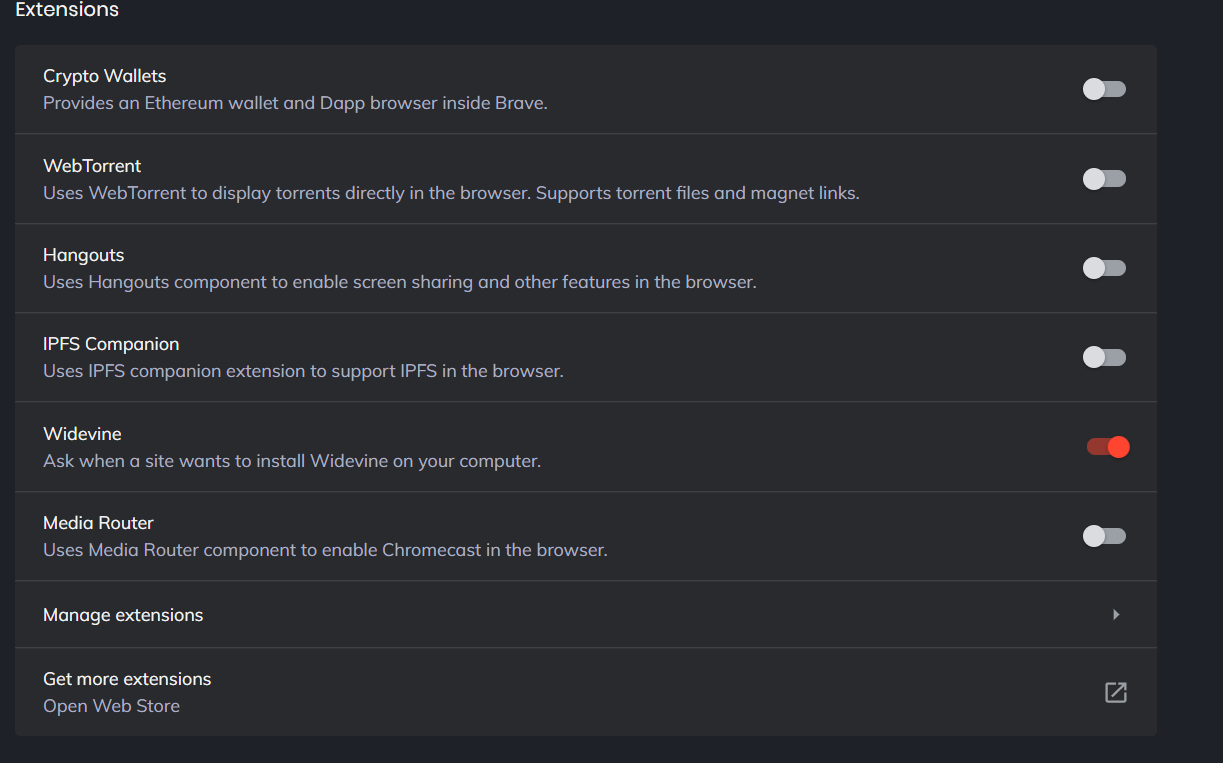Click the WebTorrent description about magnet links
This screenshot has height=763, width=1223.
pyautogui.click(x=451, y=193)
